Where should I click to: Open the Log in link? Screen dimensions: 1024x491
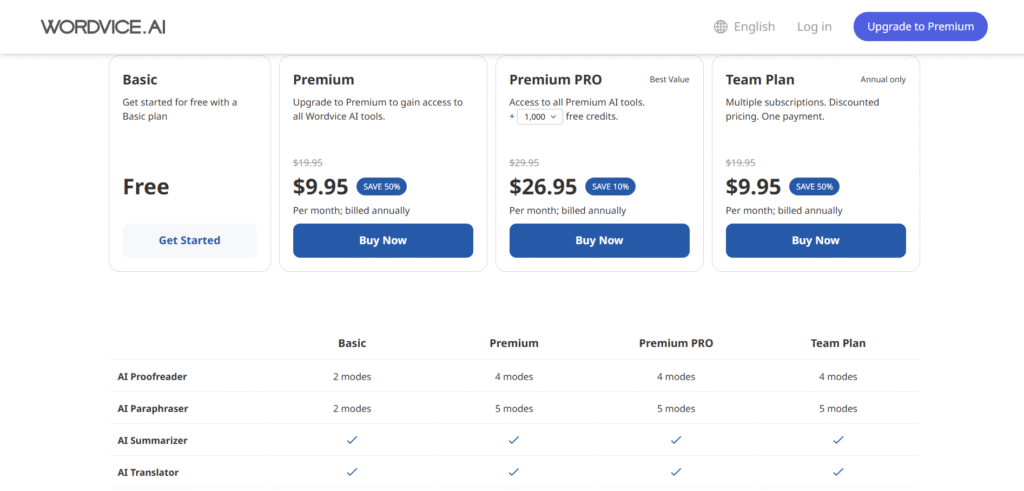814,27
